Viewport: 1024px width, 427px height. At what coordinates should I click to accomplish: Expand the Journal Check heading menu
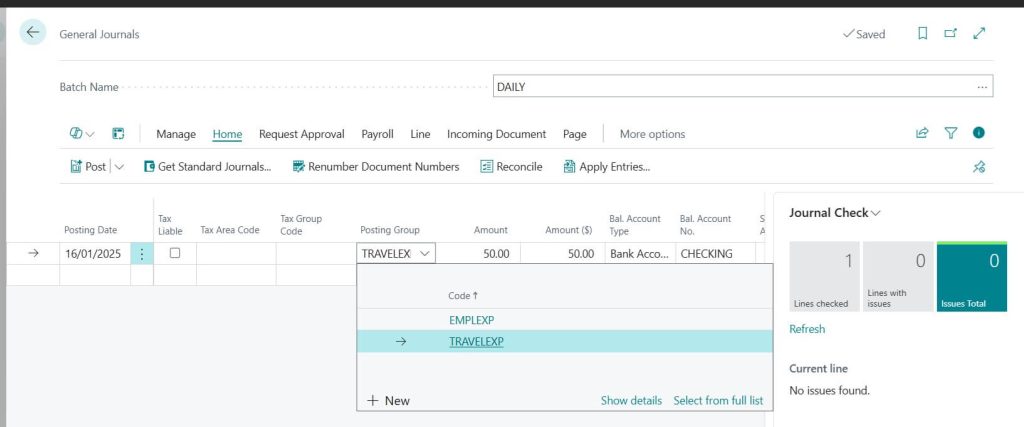coord(876,213)
